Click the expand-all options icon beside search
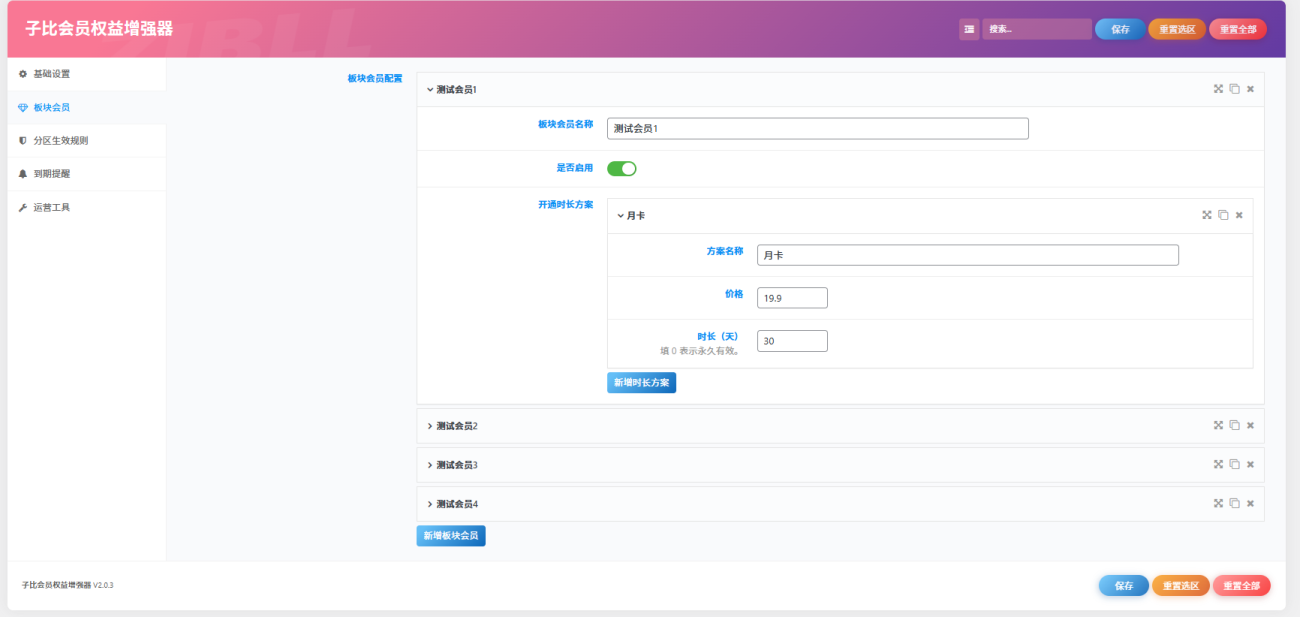The height and width of the screenshot is (617, 1300). pos(969,30)
